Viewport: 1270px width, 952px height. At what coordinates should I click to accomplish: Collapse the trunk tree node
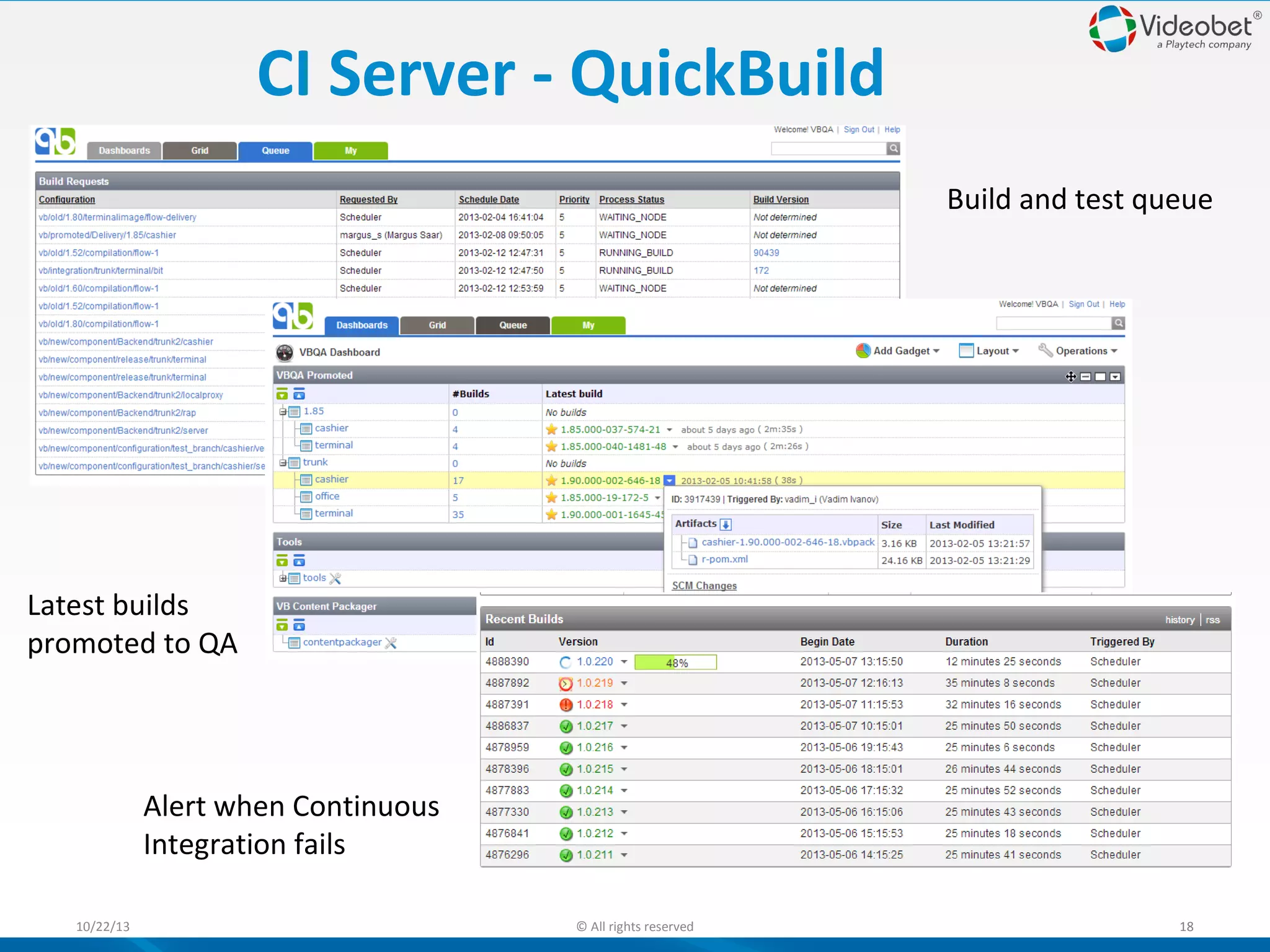283,463
